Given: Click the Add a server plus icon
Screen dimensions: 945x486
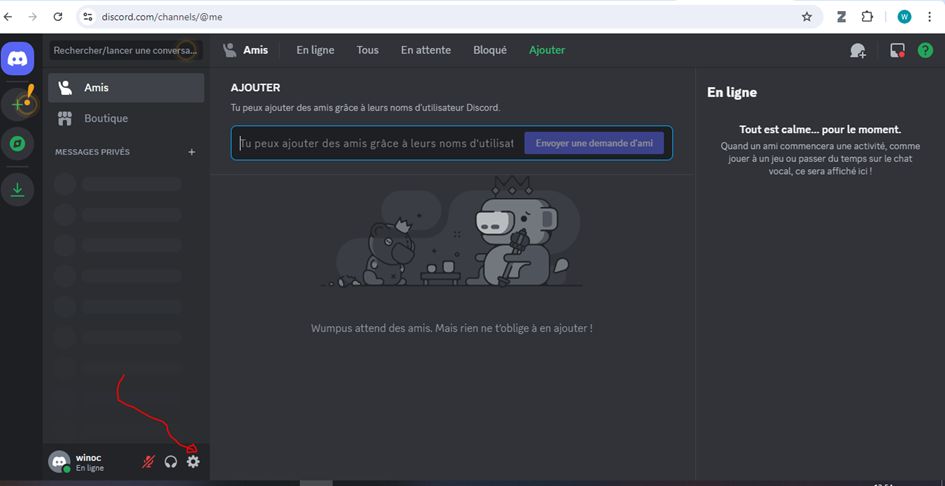Looking at the screenshot, I should coord(18,103).
